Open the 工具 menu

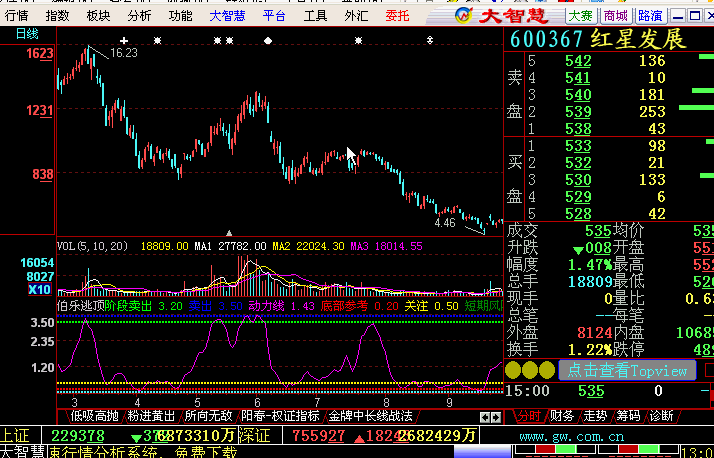click(x=315, y=16)
